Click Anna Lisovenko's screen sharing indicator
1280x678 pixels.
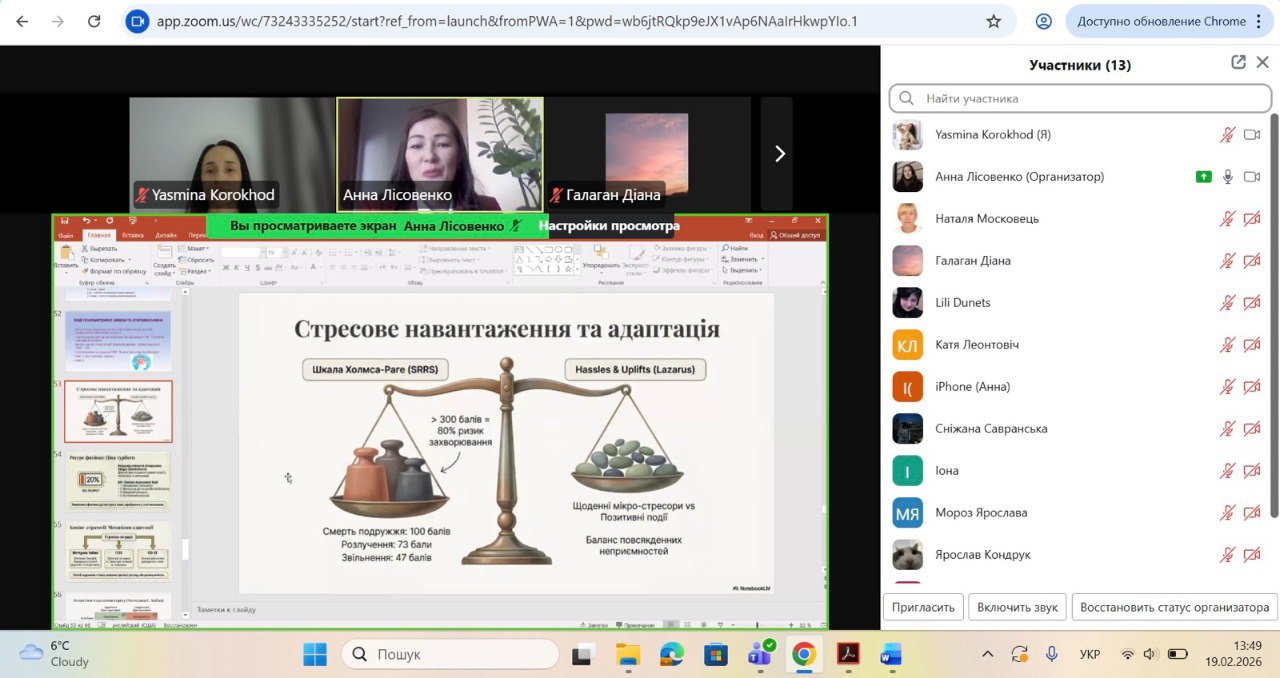tap(1204, 177)
